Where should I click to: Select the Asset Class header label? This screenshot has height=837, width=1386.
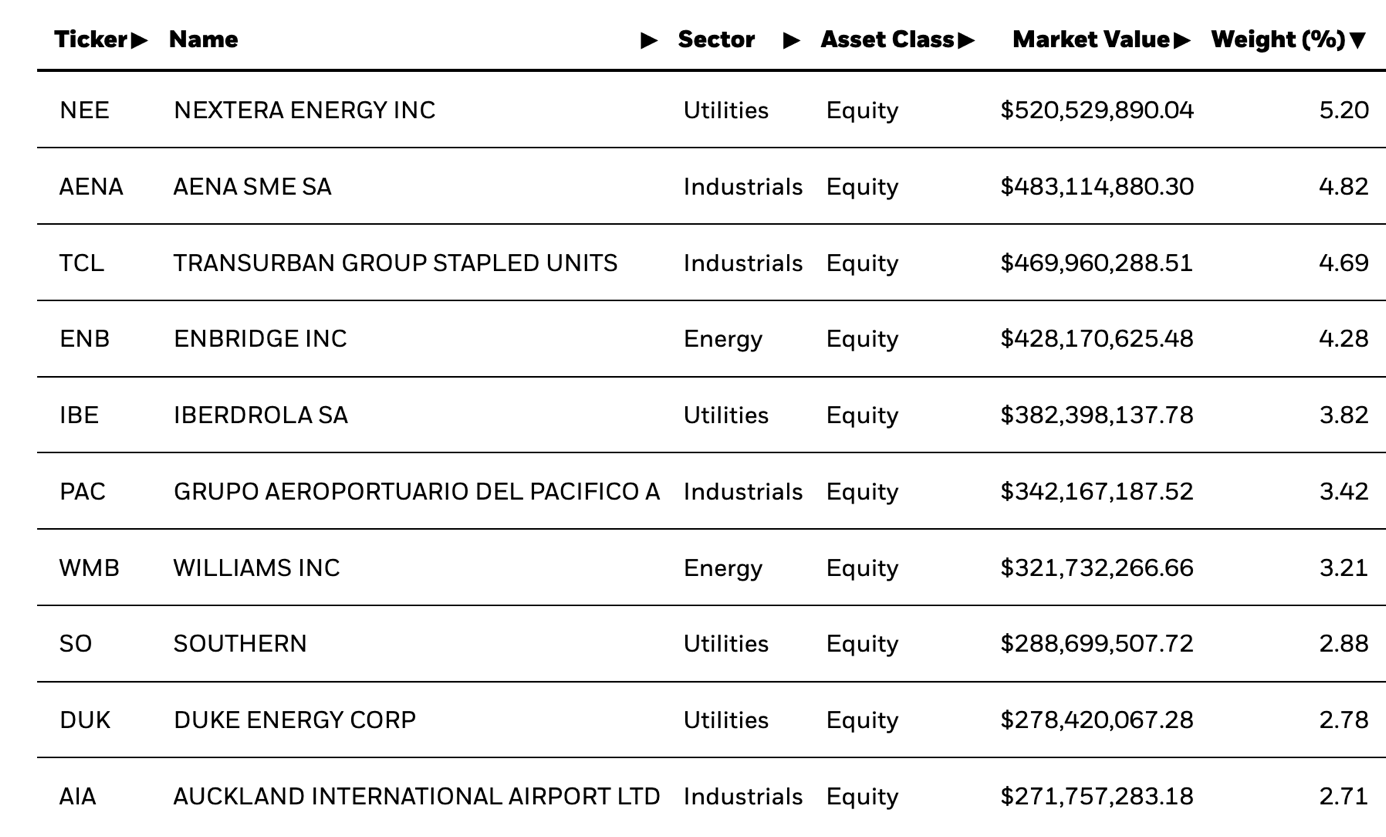[x=887, y=40]
